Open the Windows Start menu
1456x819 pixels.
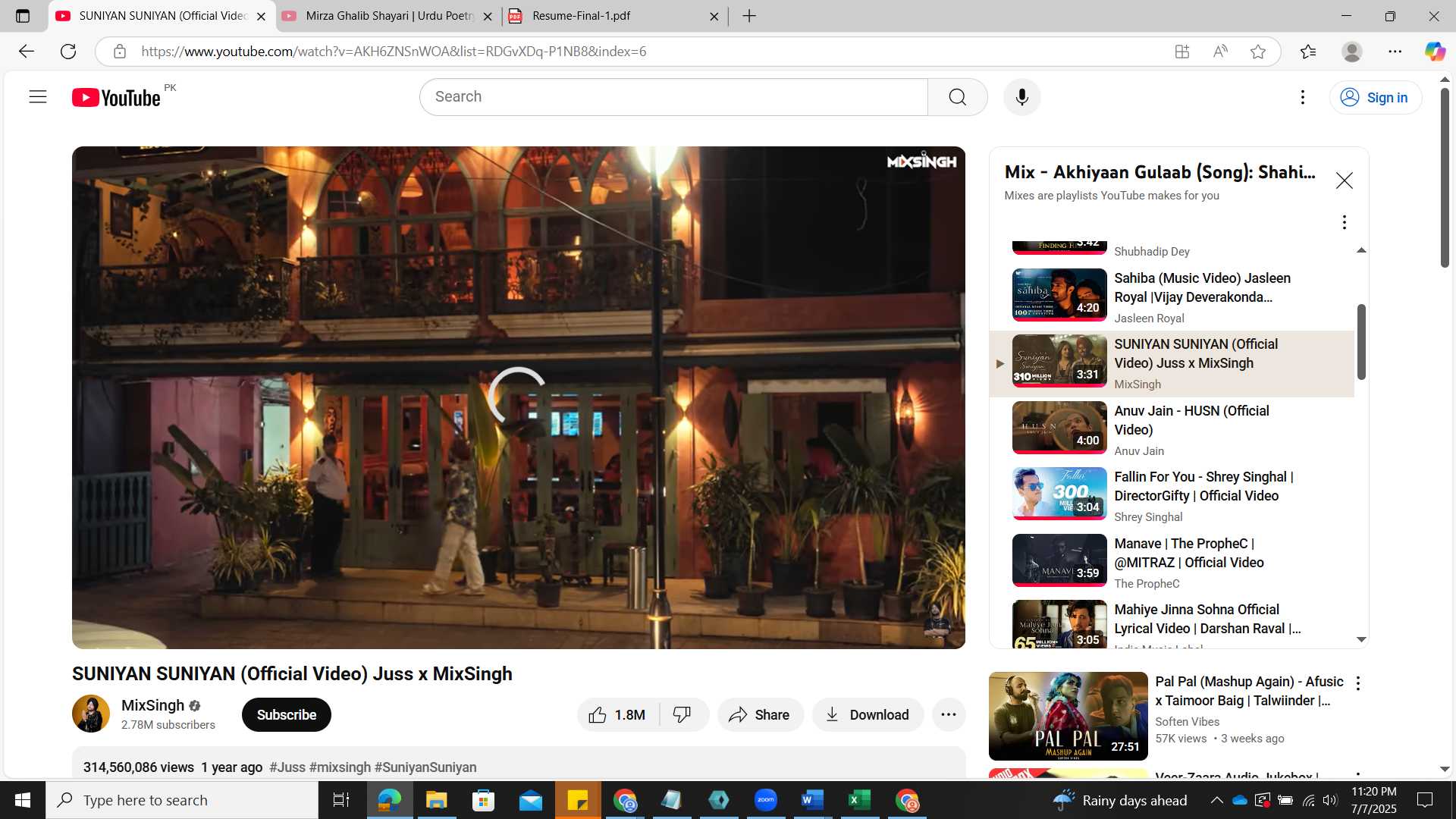click(x=23, y=800)
